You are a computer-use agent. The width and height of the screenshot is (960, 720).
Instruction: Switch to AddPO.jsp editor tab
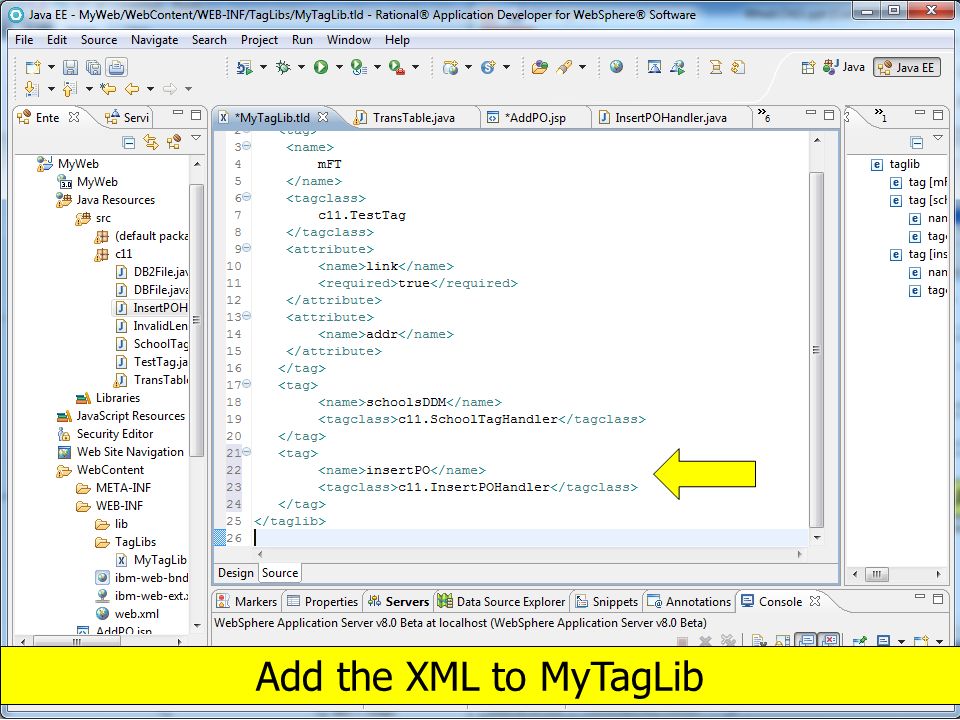(x=534, y=118)
